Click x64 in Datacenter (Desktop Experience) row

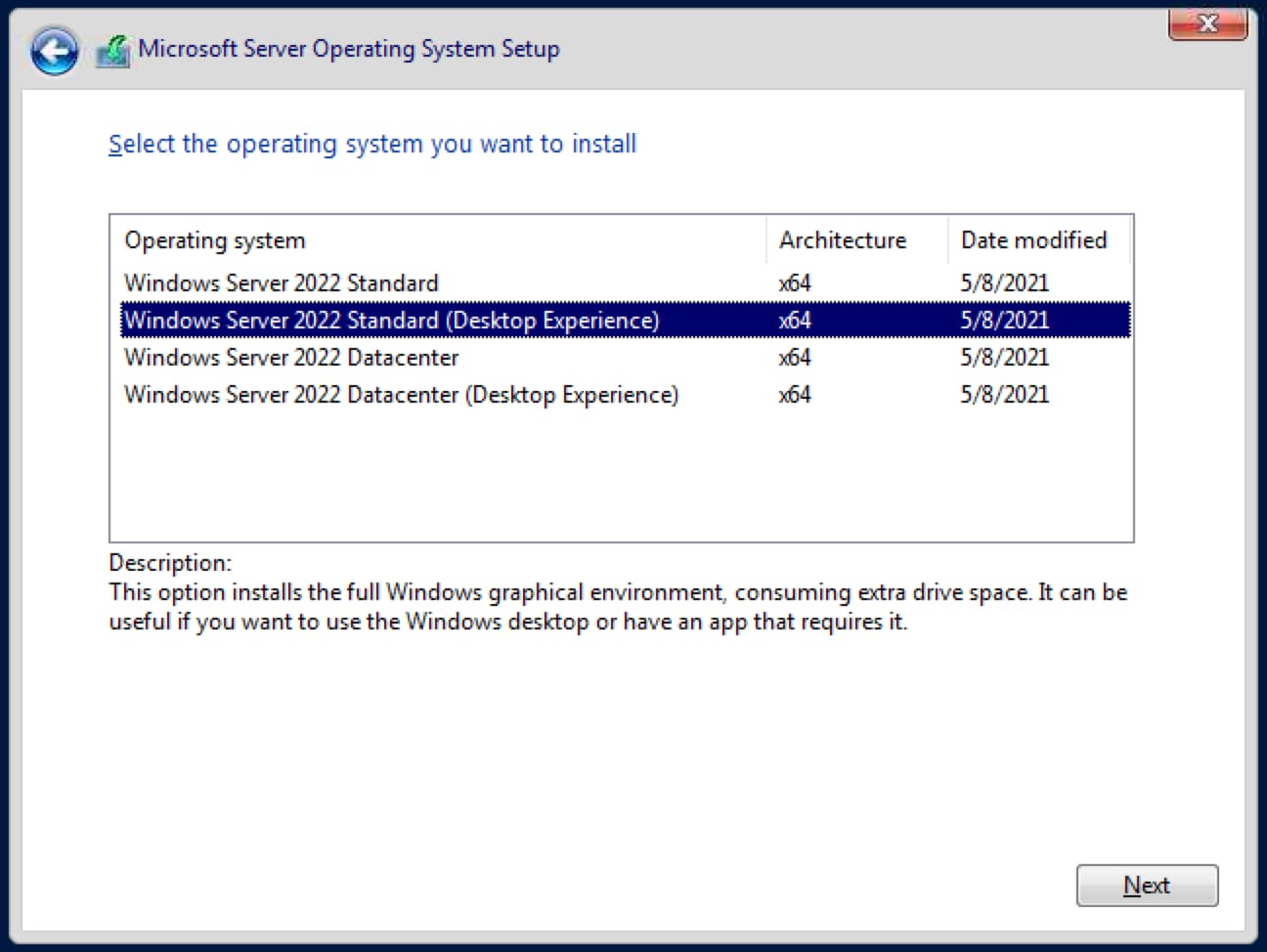point(795,395)
